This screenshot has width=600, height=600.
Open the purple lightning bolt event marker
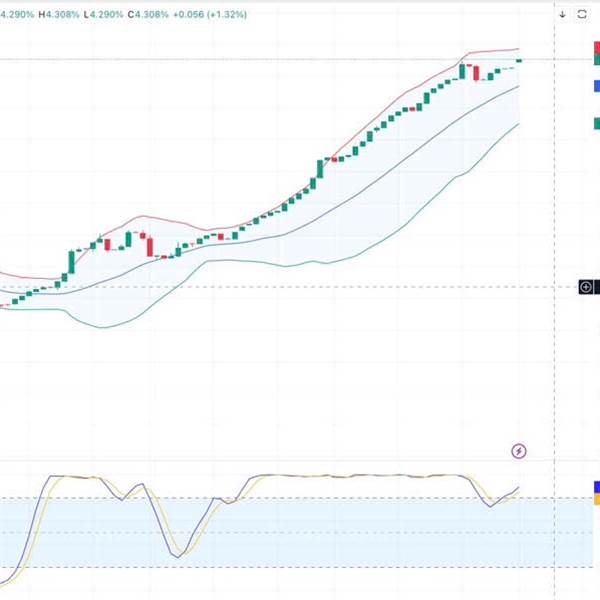pyautogui.click(x=519, y=451)
